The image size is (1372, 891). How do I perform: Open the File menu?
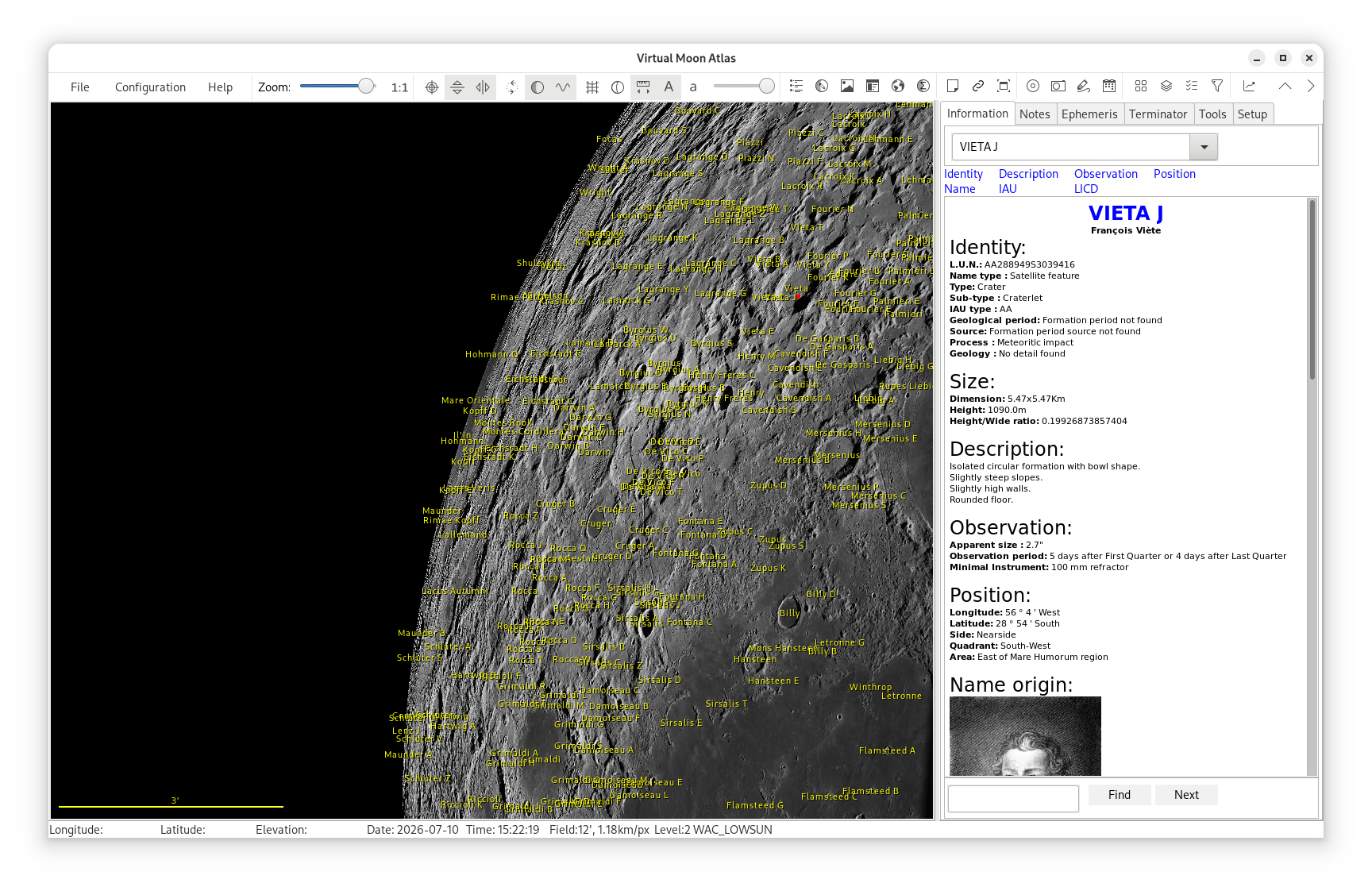tap(80, 87)
